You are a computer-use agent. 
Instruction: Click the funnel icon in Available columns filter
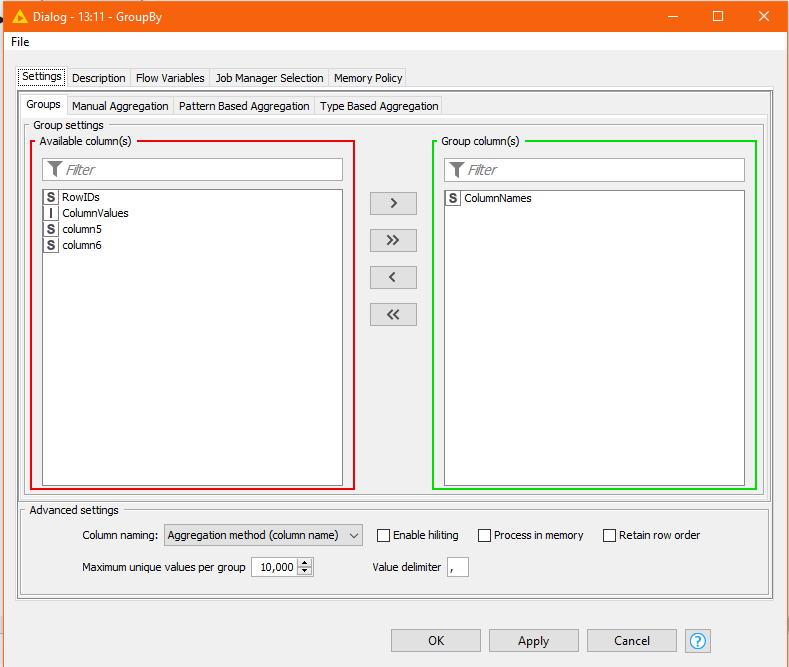tap(55, 170)
